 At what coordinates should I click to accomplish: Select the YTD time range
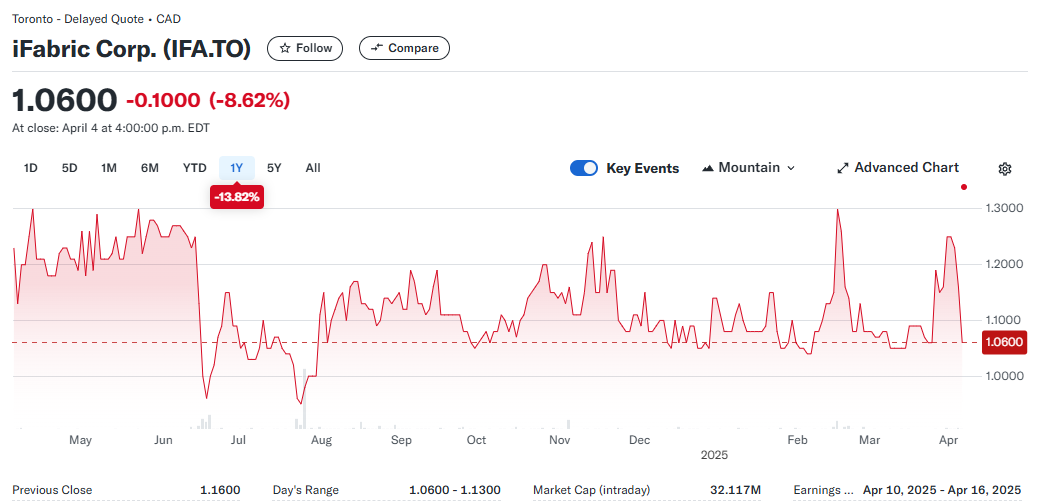(x=195, y=168)
